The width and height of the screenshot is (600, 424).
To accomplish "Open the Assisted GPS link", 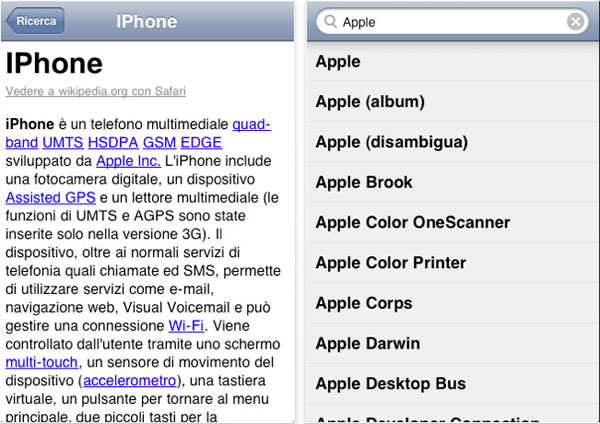I will tap(51, 197).
